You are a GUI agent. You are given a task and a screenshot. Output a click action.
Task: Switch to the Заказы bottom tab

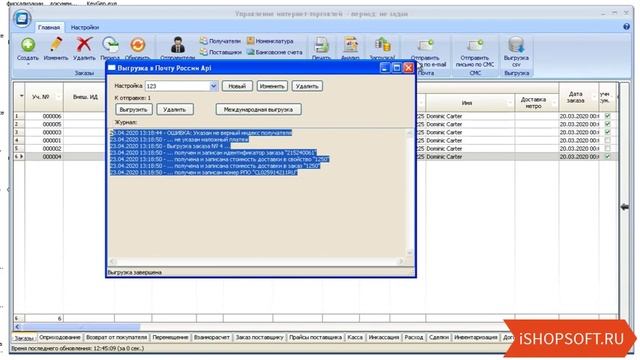point(24,338)
